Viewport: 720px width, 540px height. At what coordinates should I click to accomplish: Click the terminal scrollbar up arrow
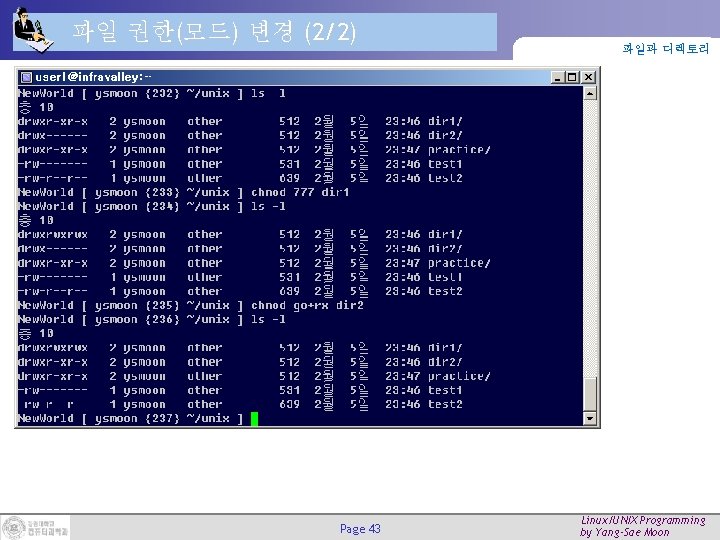[590, 94]
